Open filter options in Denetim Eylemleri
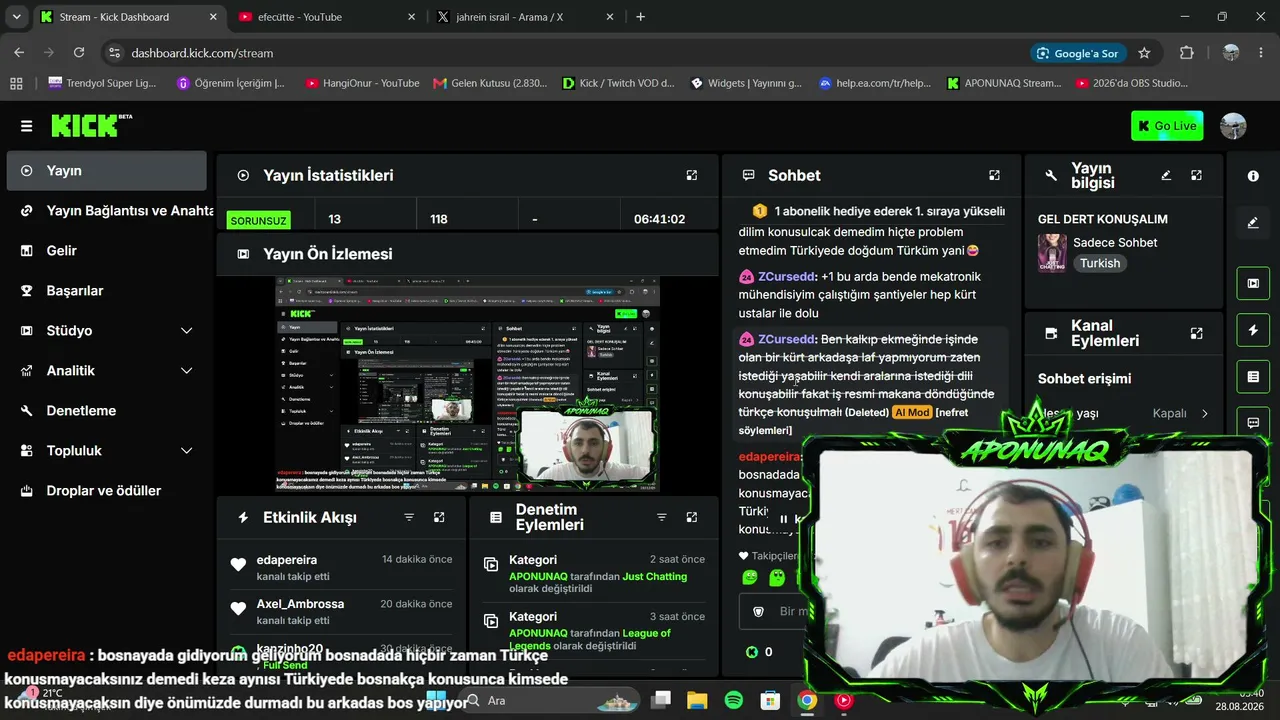Image resolution: width=1280 pixels, height=720 pixels. [661, 517]
